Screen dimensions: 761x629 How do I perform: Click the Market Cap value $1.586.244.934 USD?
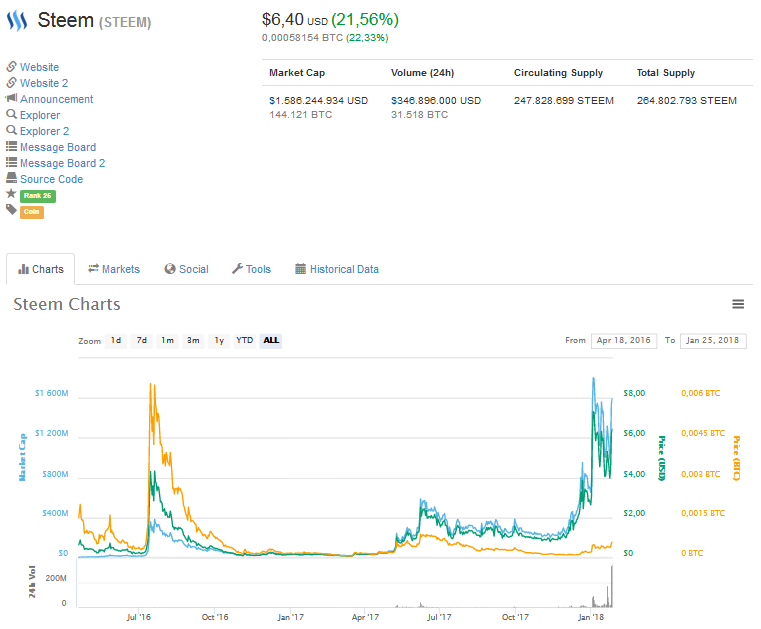click(318, 100)
